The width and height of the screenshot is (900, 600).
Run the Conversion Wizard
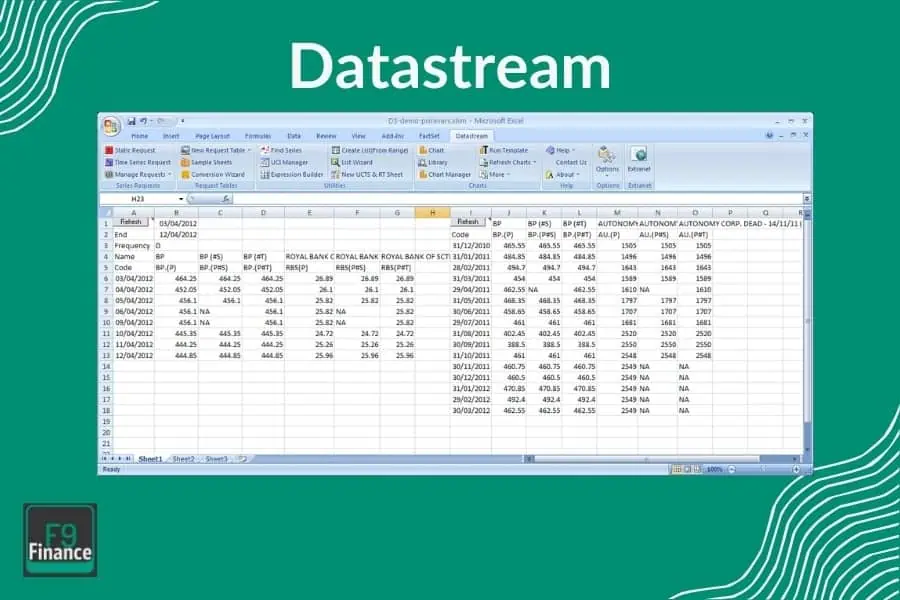coord(213,172)
